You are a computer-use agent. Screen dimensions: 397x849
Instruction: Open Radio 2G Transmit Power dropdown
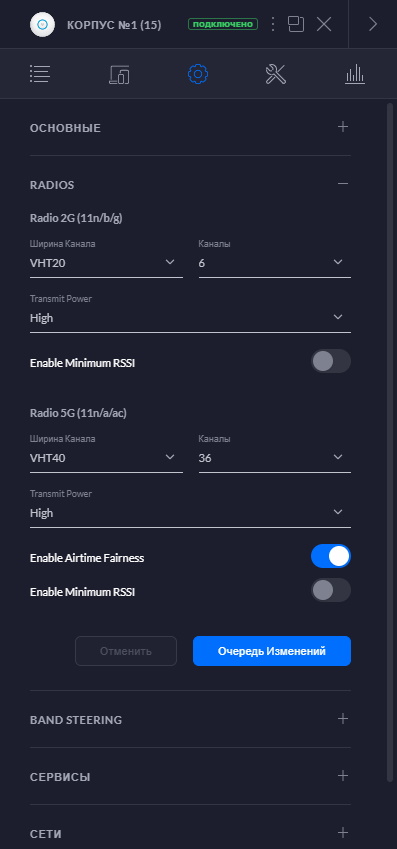[x=190, y=318]
